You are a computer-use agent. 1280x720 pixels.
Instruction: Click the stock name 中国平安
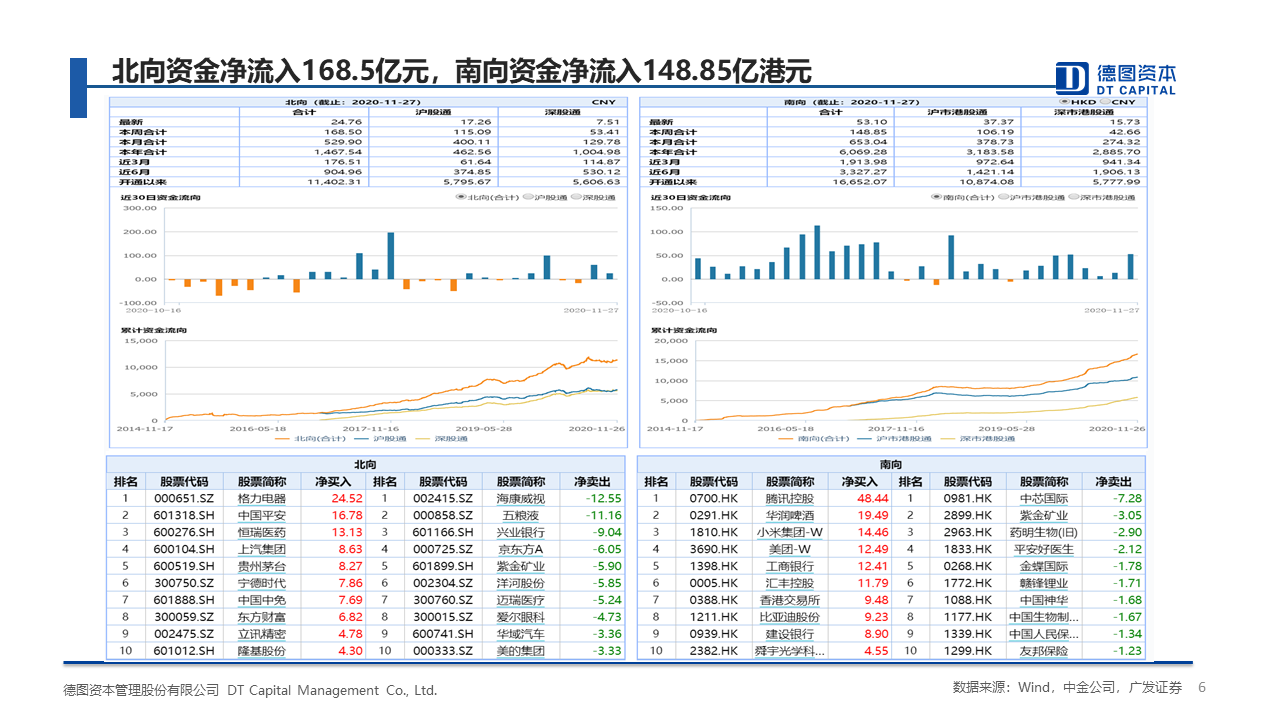click(262, 515)
